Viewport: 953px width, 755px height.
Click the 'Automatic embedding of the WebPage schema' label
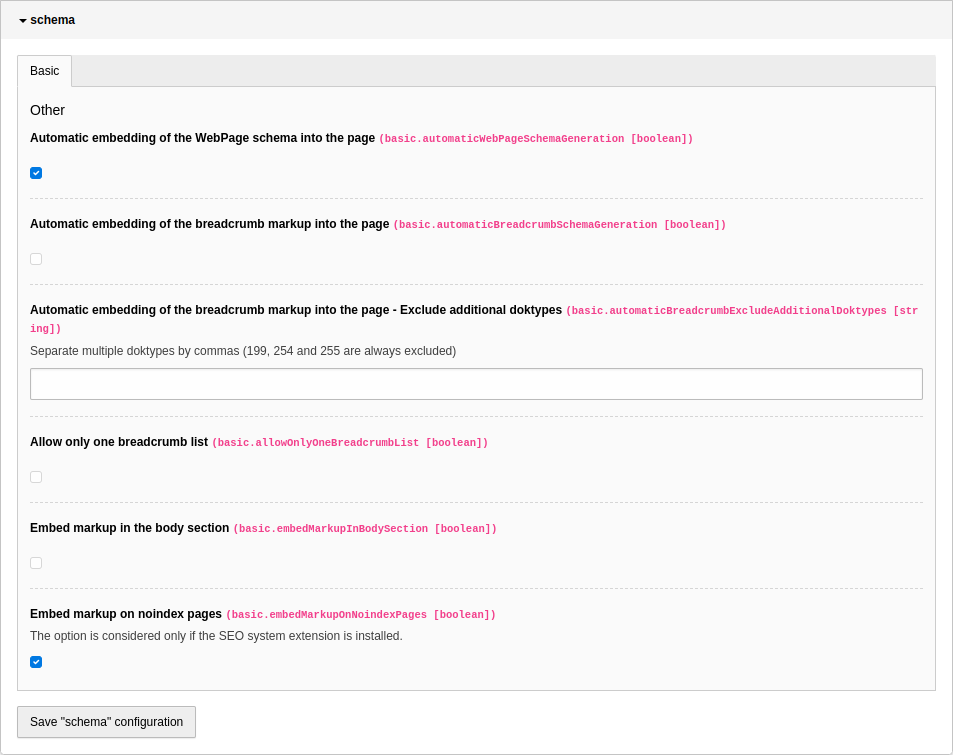tap(202, 138)
